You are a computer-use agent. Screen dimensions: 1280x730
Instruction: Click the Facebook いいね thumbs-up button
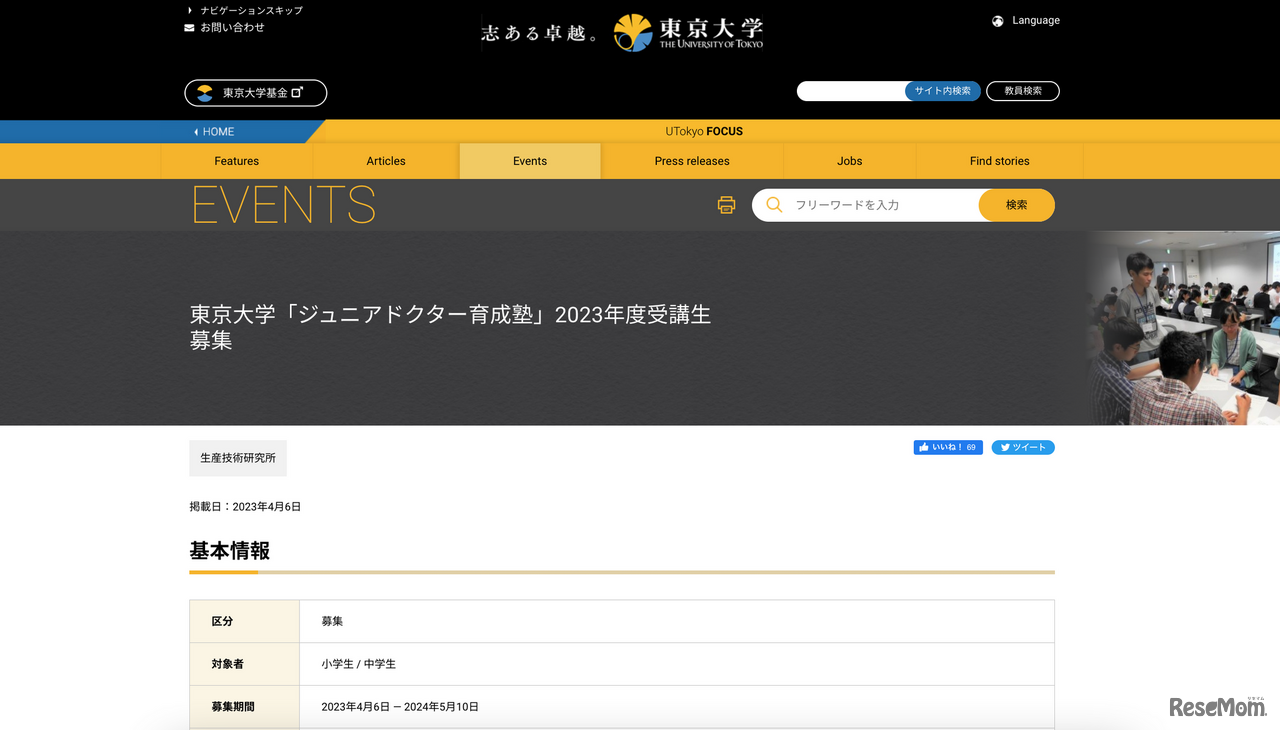(947, 448)
